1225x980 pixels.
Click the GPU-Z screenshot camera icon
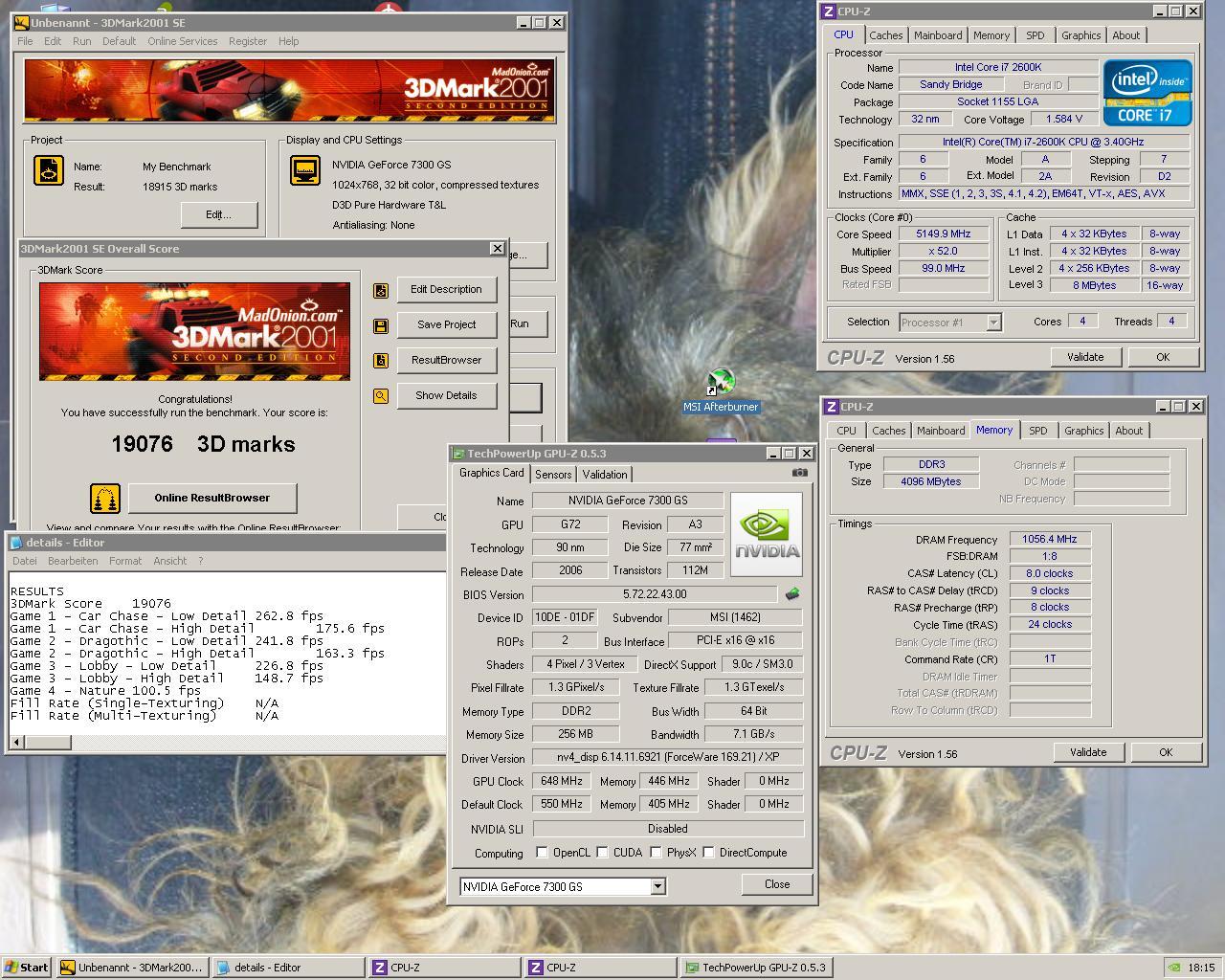(800, 473)
